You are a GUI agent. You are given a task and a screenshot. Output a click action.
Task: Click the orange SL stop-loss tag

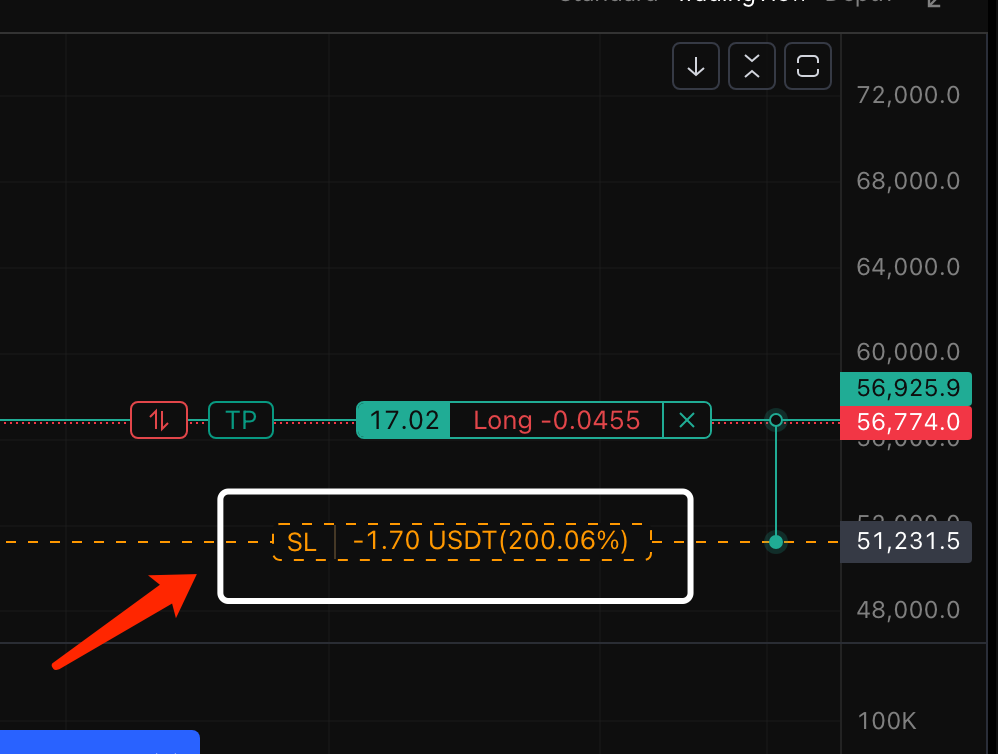point(302,542)
